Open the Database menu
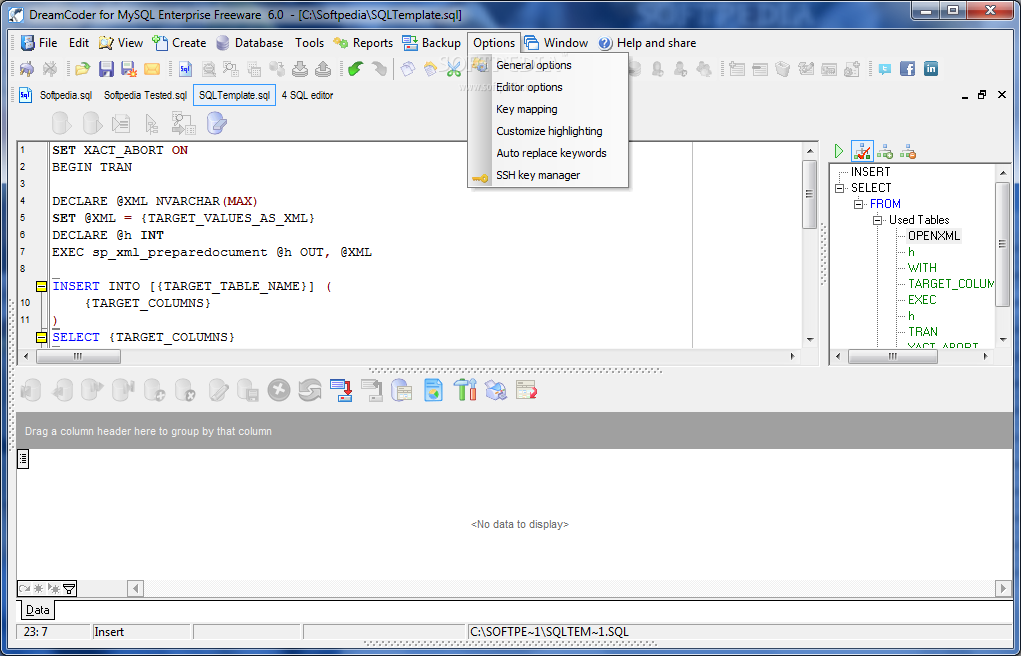 coord(250,43)
